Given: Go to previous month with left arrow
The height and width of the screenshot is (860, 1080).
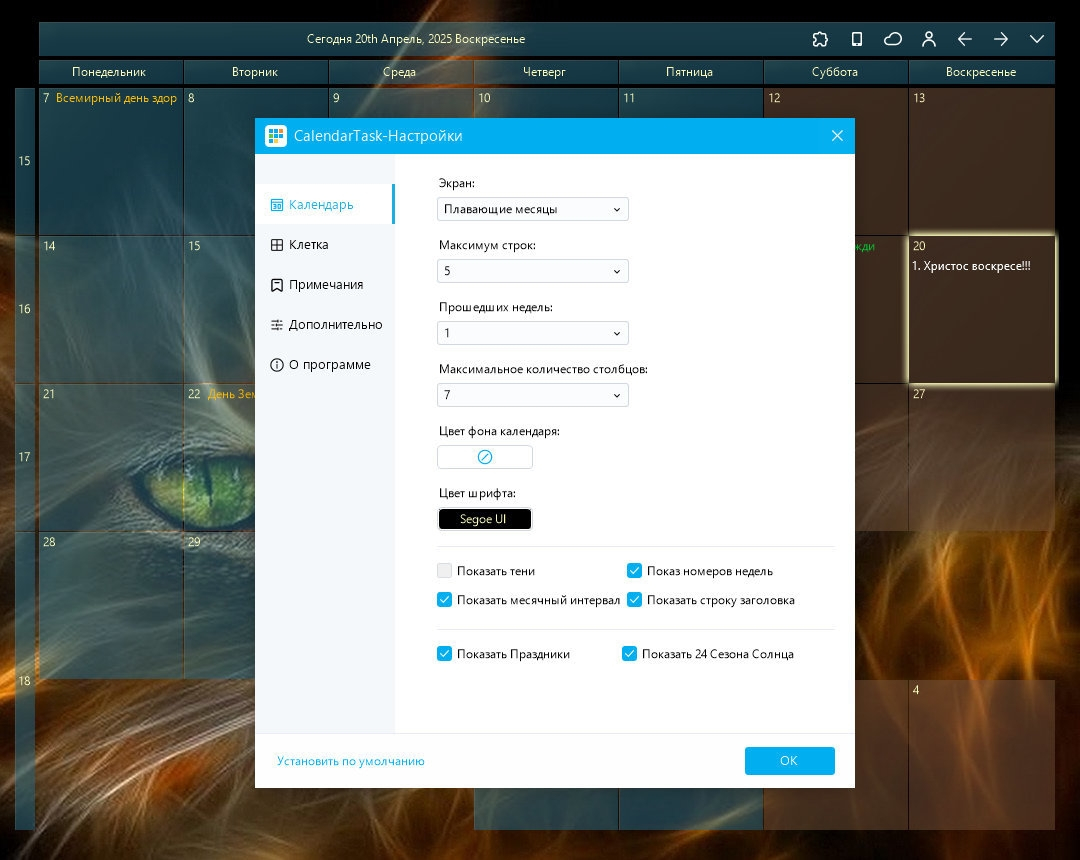Looking at the screenshot, I should coord(965,39).
